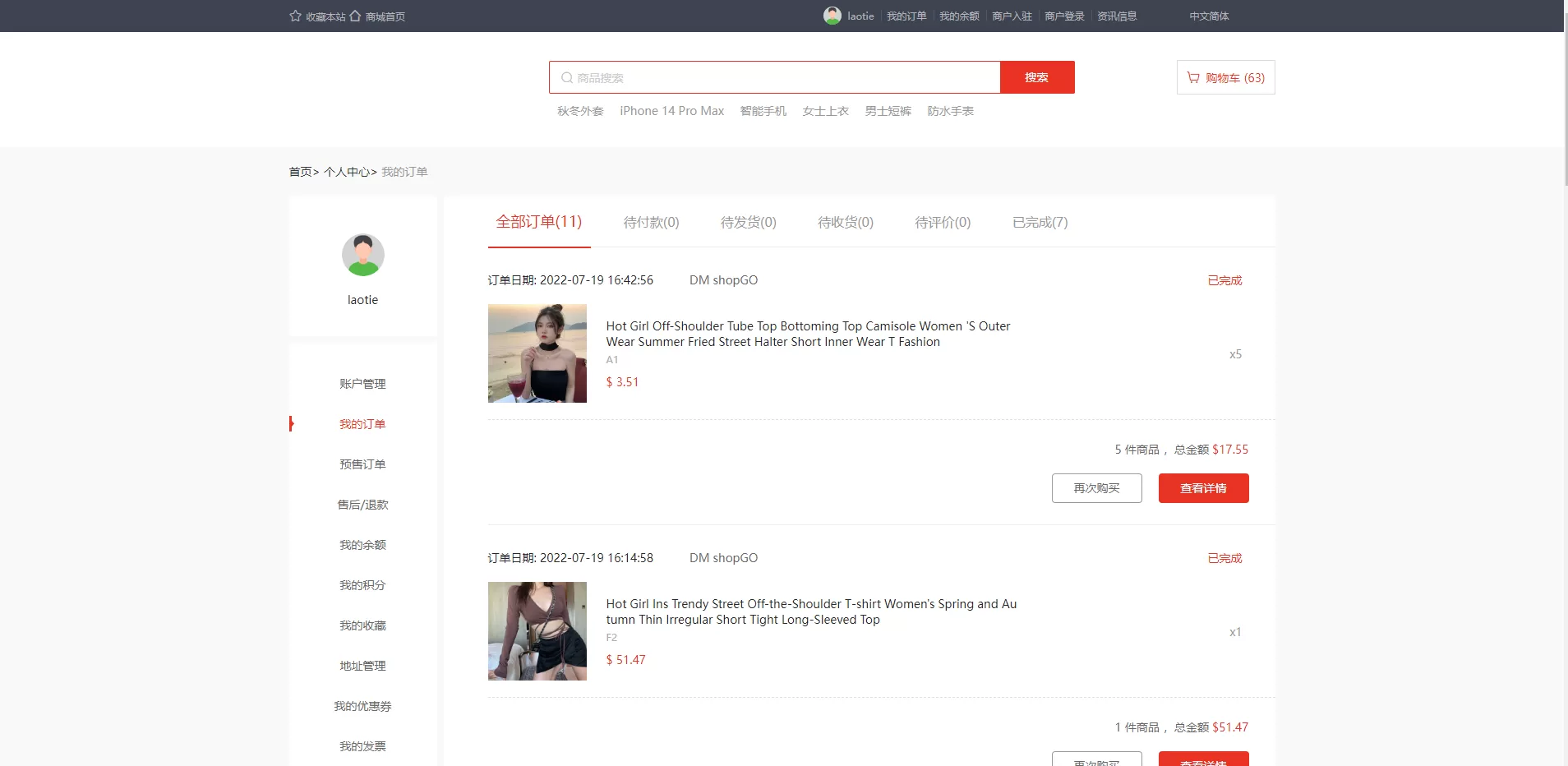Select the 待发货(0) tab

point(748,222)
